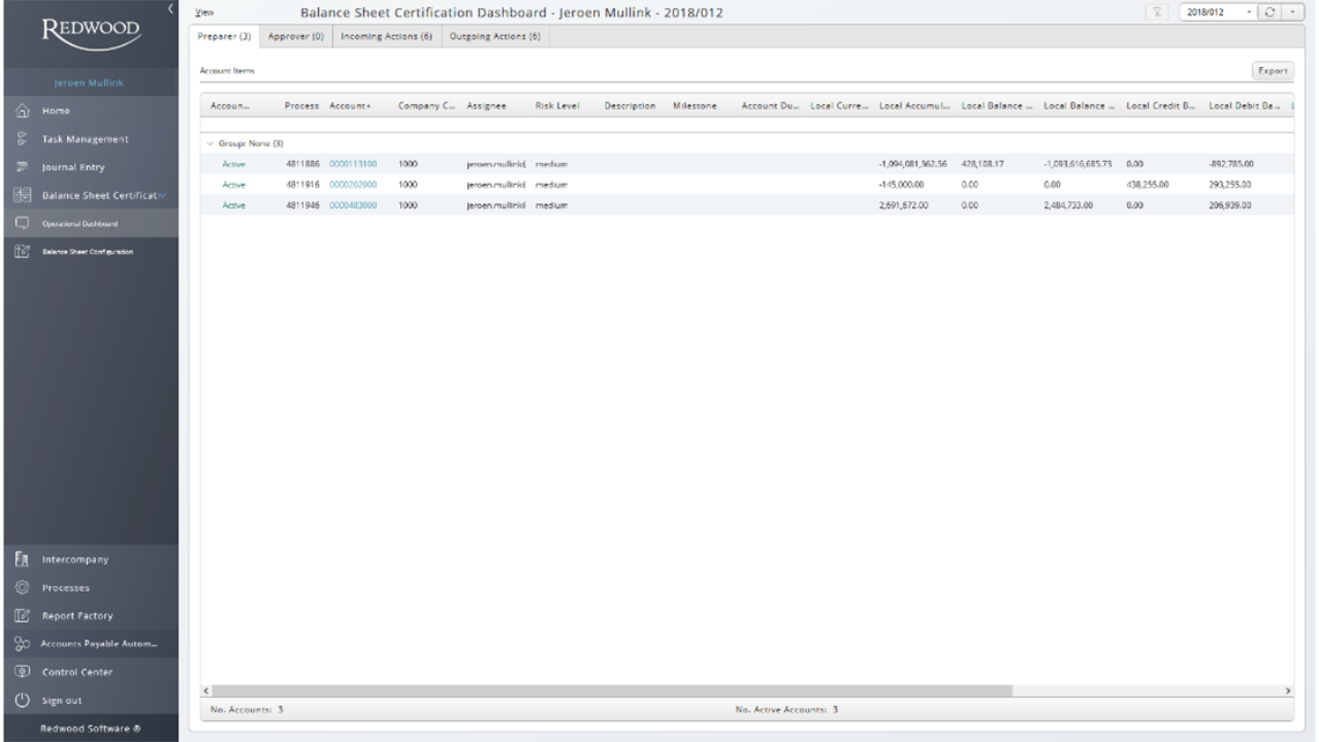The image size is (1319, 742).
Task: Open the Incoming Actions (6) tab
Action: coord(386,35)
